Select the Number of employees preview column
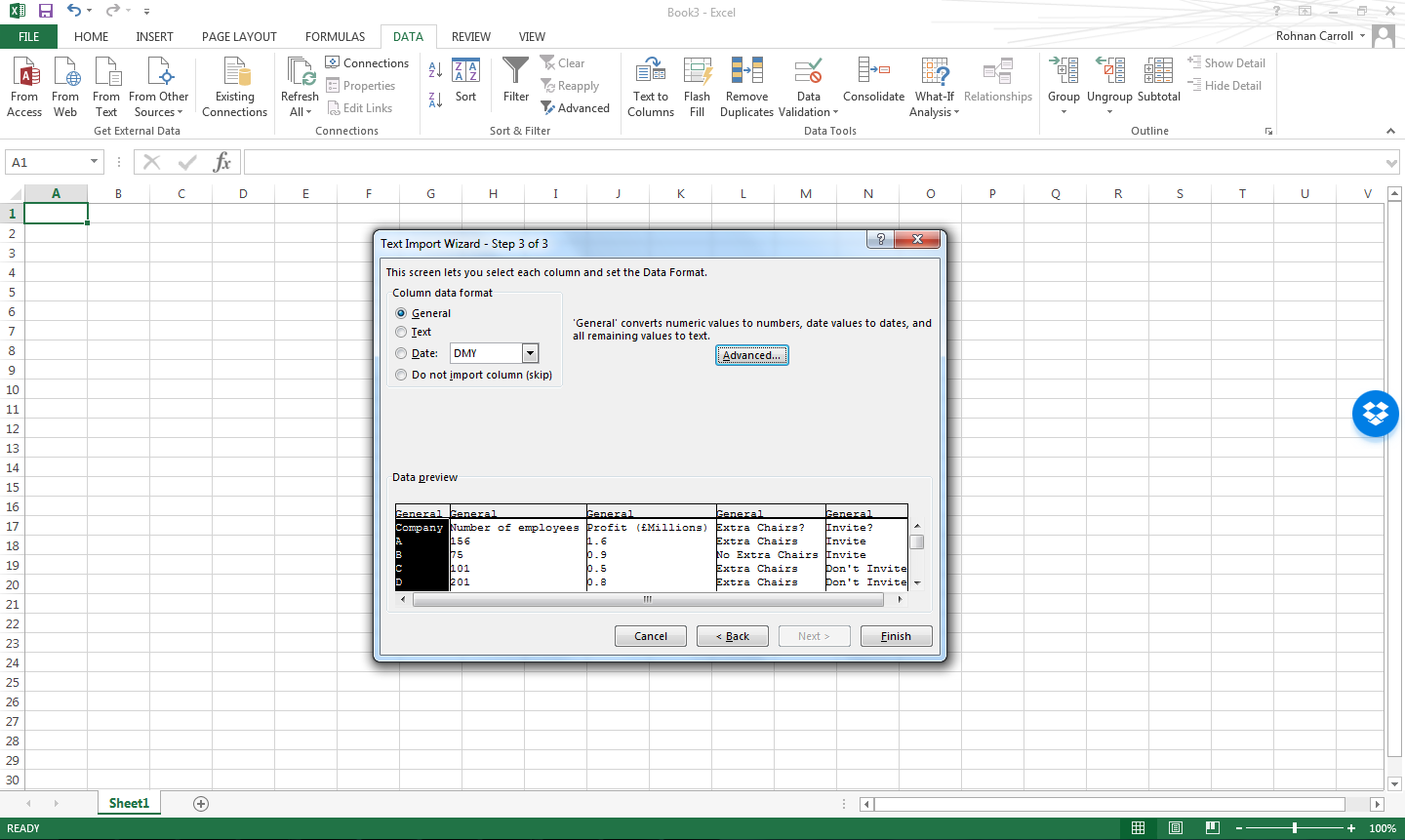Image resolution: width=1405 pixels, height=840 pixels. pos(517,547)
